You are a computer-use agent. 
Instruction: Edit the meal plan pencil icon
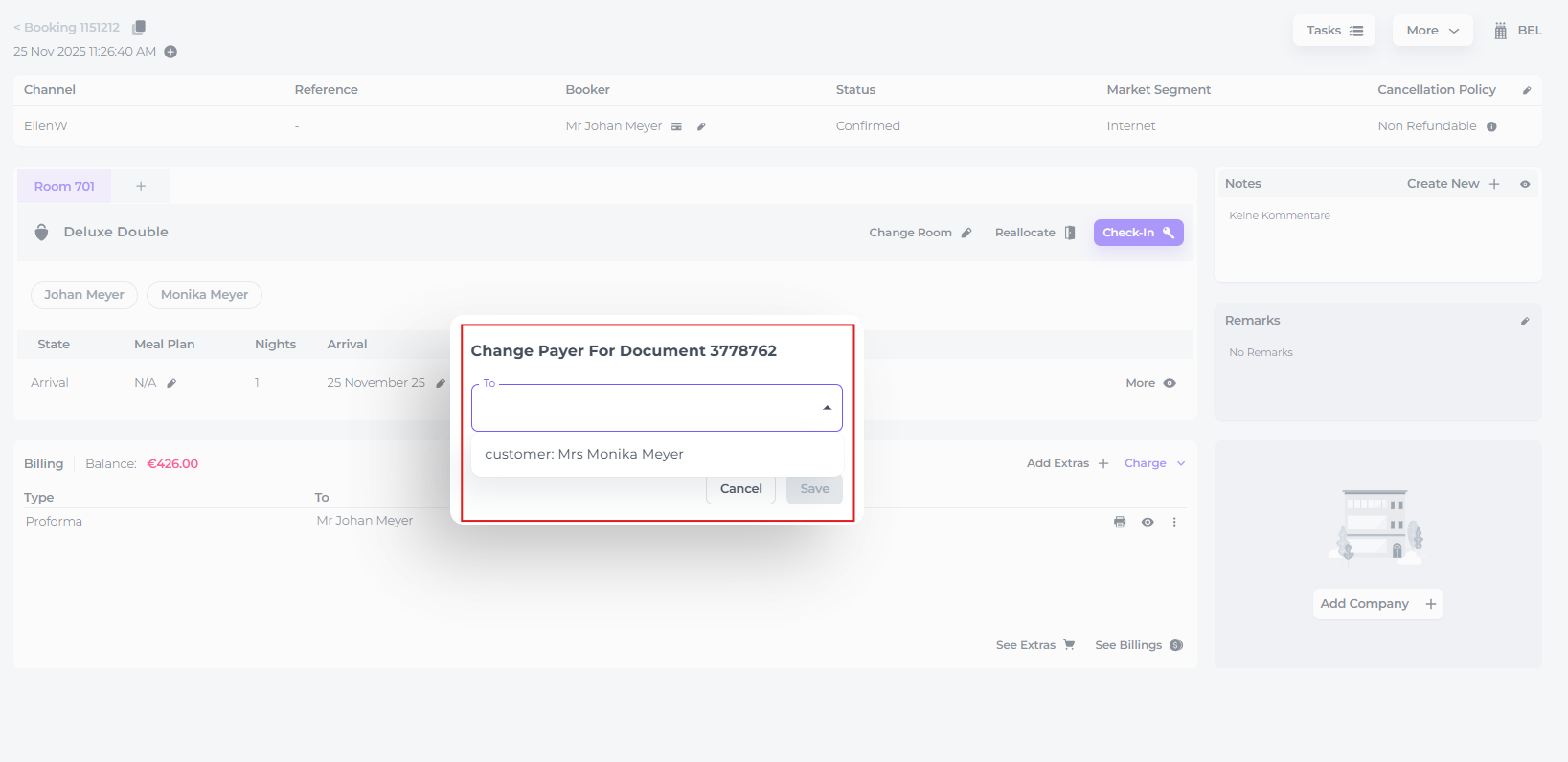(171, 383)
